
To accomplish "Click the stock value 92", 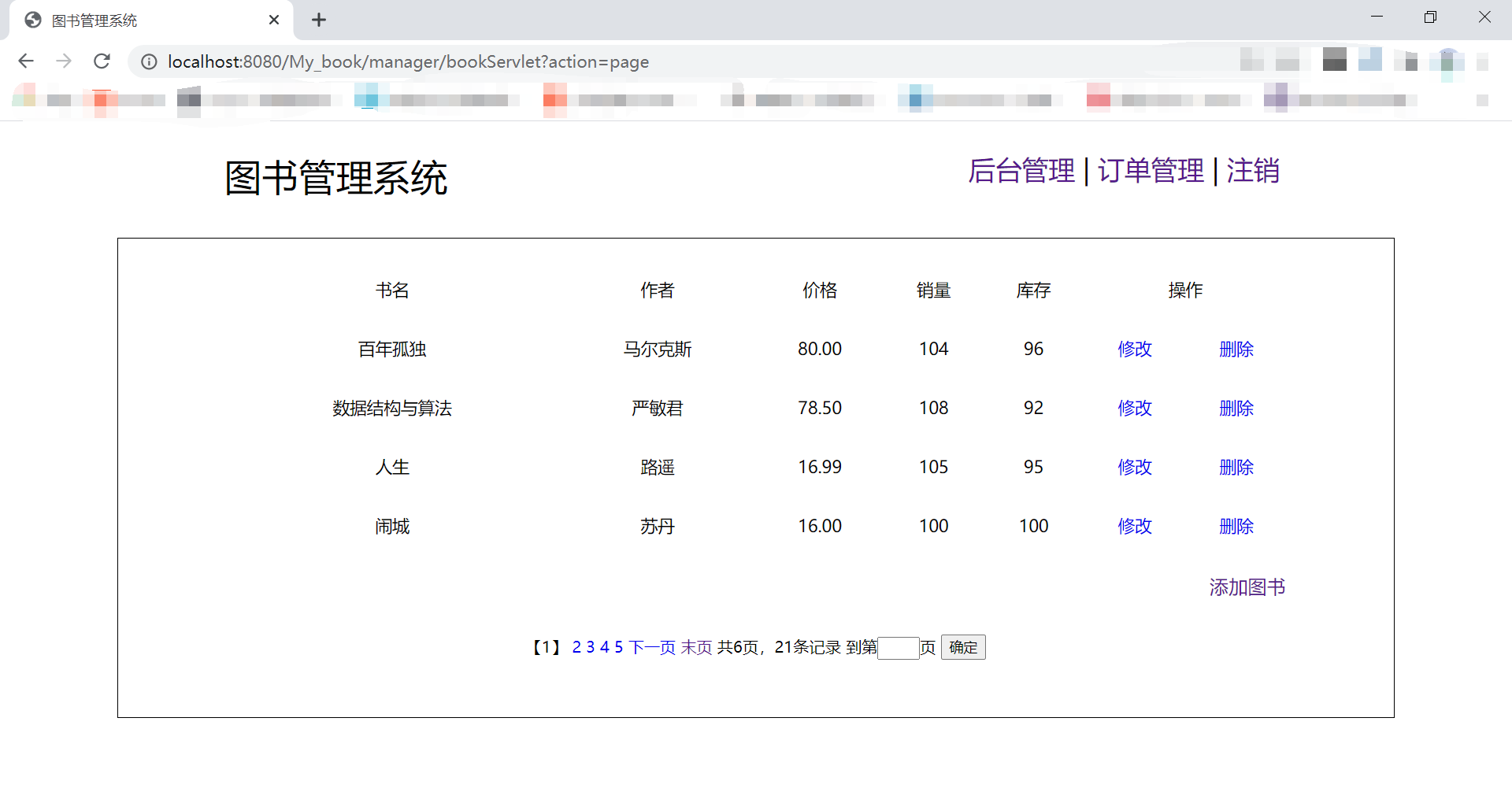I will pyautogui.click(x=1034, y=408).
